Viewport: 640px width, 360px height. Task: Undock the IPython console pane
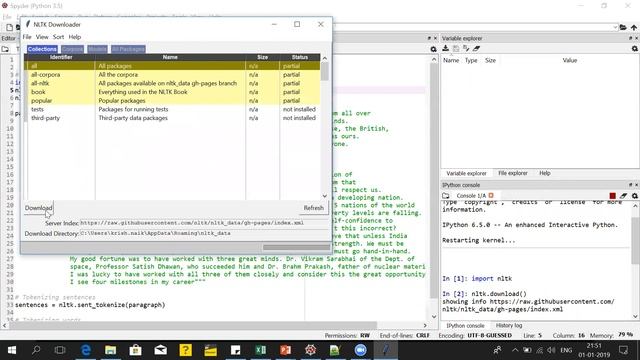(630, 185)
